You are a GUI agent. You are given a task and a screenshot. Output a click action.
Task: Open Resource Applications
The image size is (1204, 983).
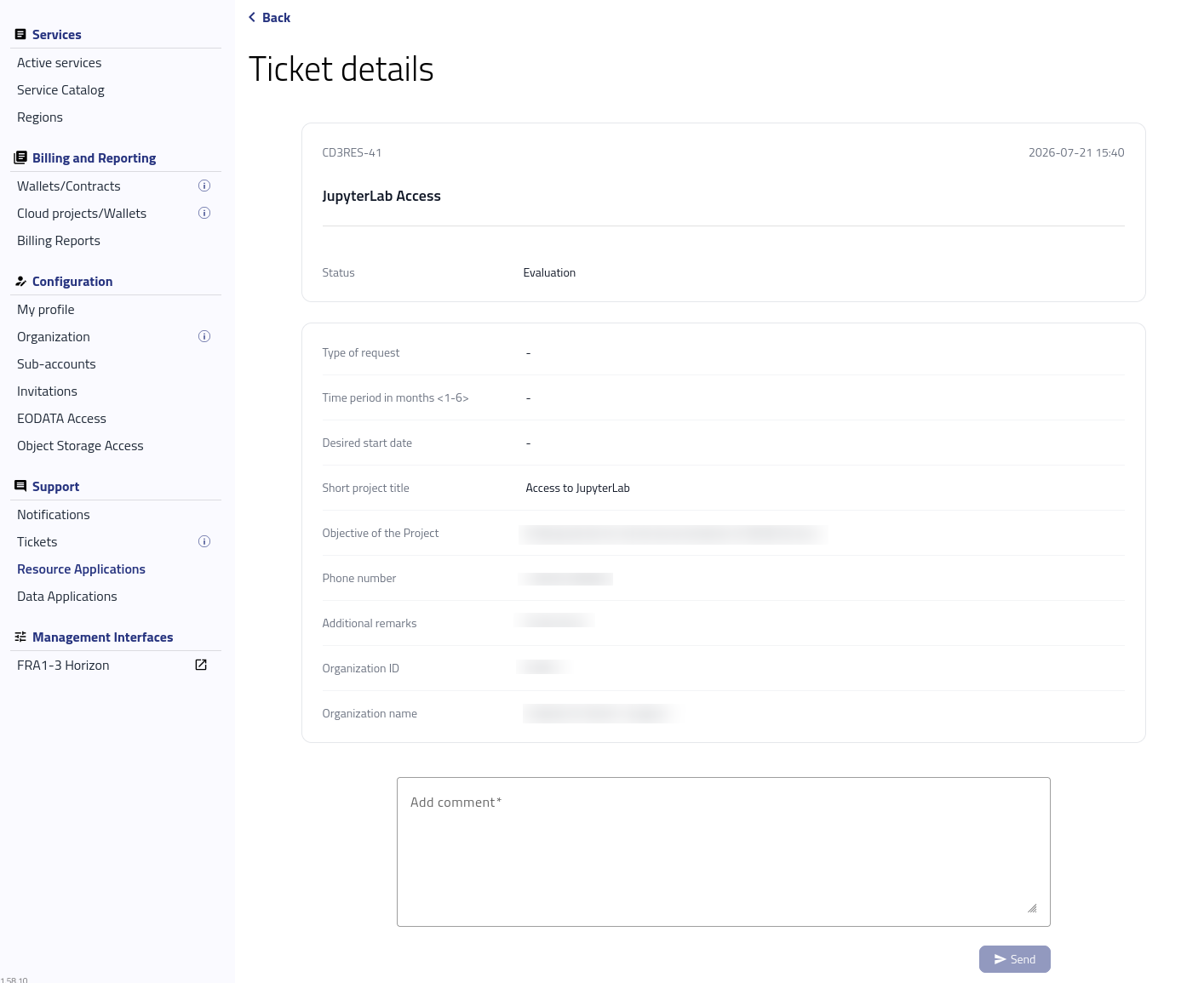point(81,569)
